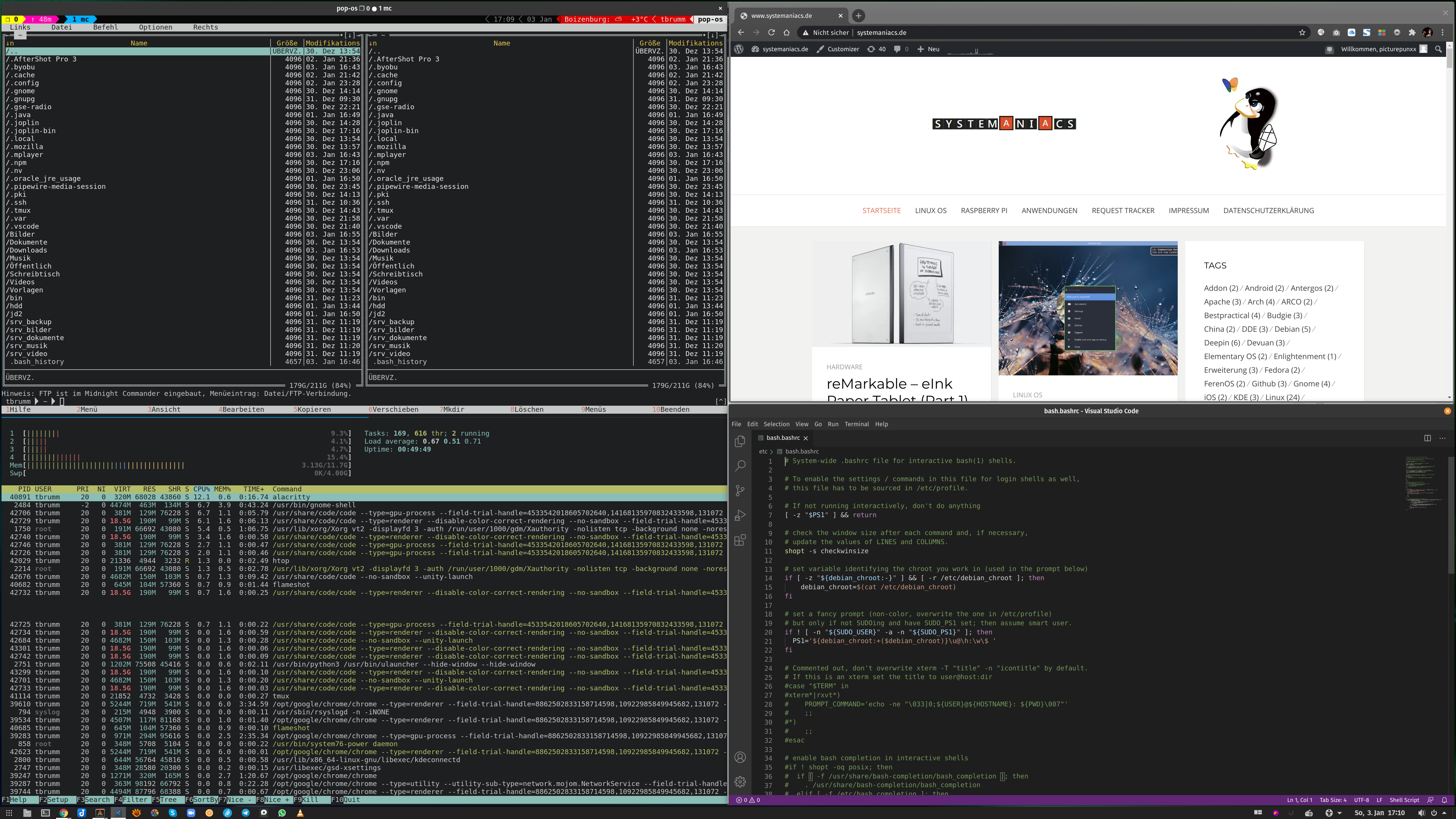Bookmark page with the star icon

coord(1302,33)
